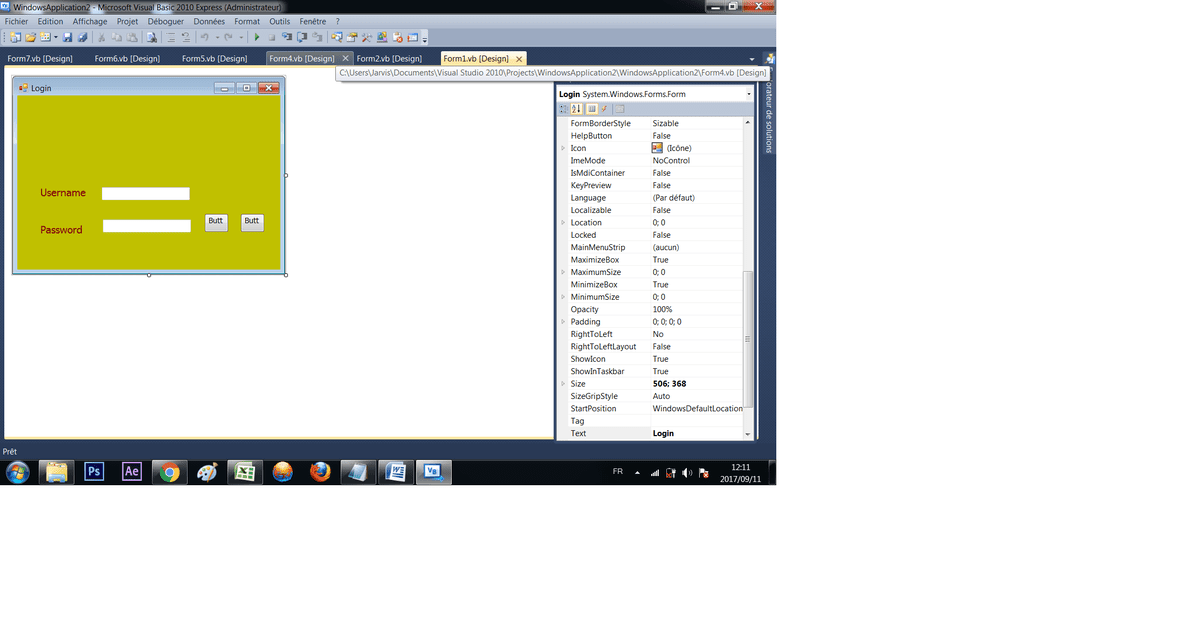Click the Password text box

click(x=146, y=226)
